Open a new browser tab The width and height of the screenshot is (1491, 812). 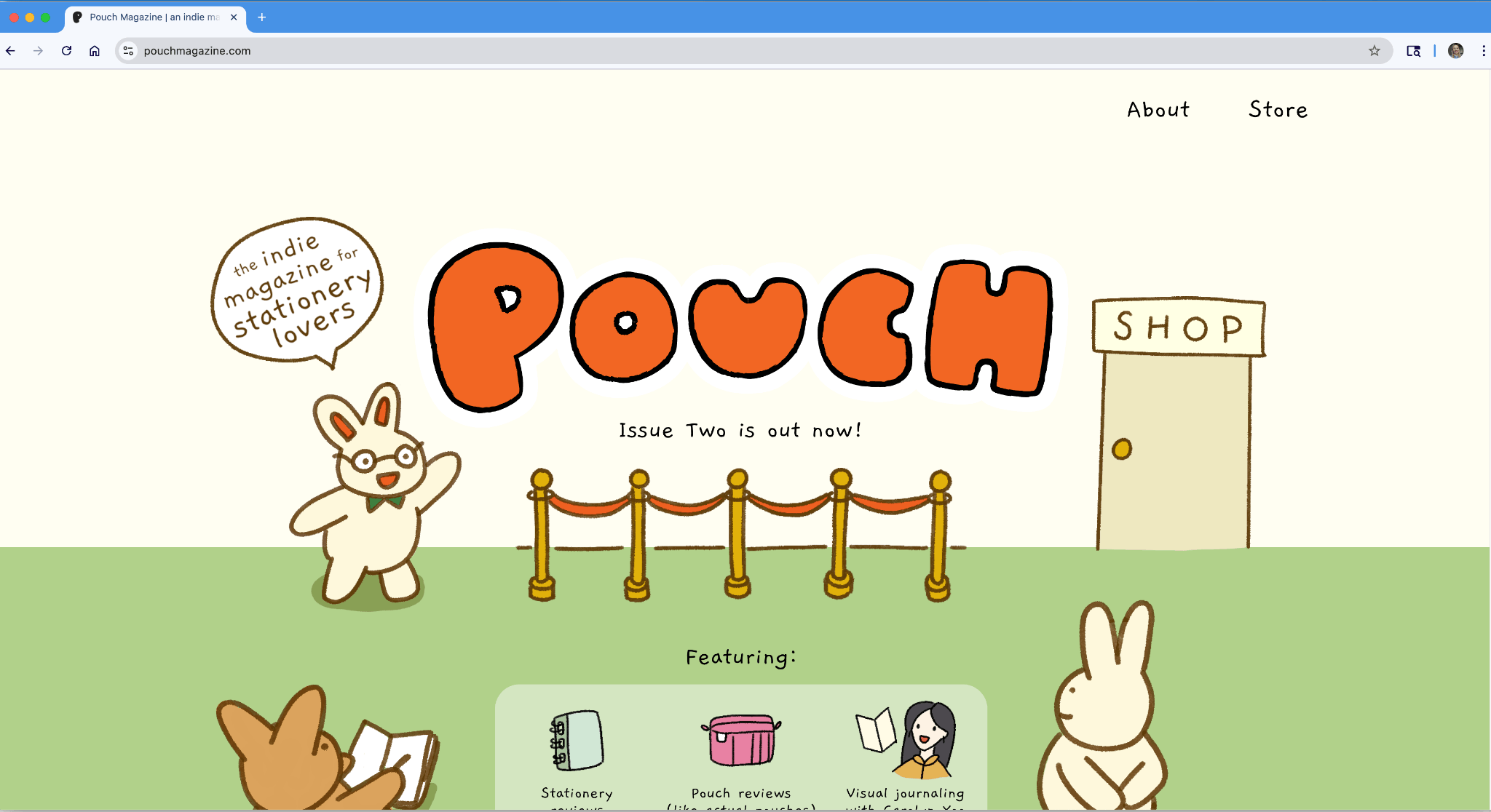pyautogui.click(x=262, y=17)
